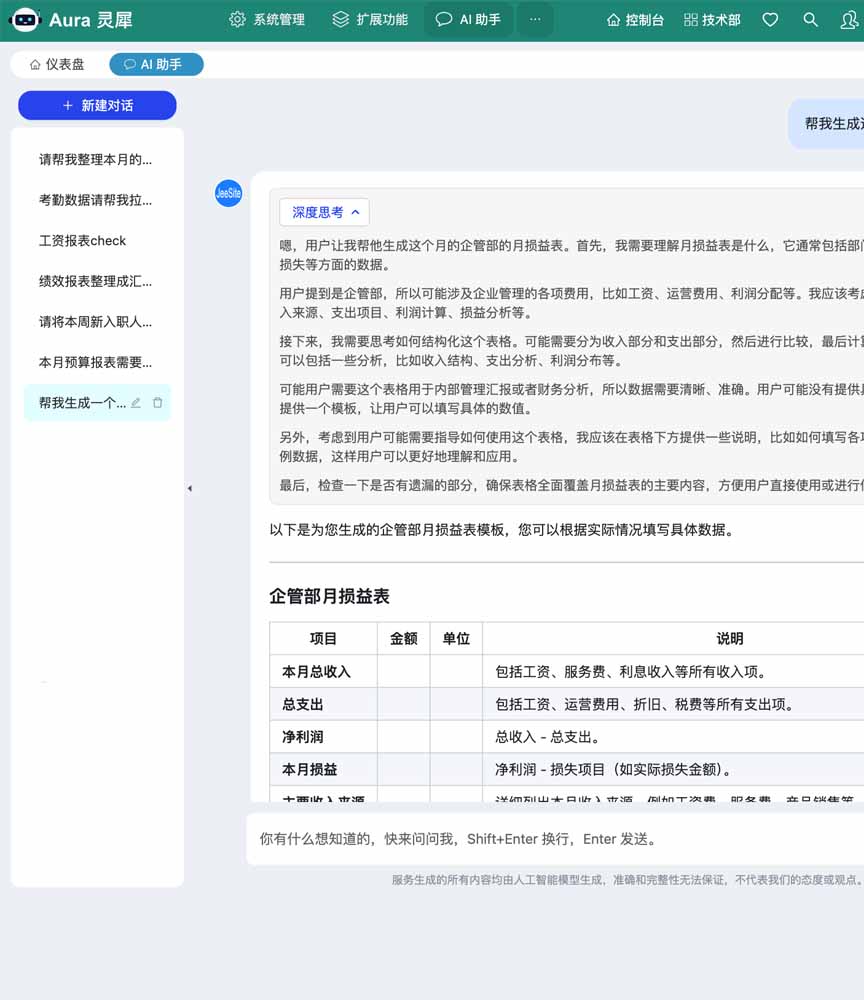The width and height of the screenshot is (864, 1000).
Task: Click the 项目 column header
Action: click(x=323, y=638)
